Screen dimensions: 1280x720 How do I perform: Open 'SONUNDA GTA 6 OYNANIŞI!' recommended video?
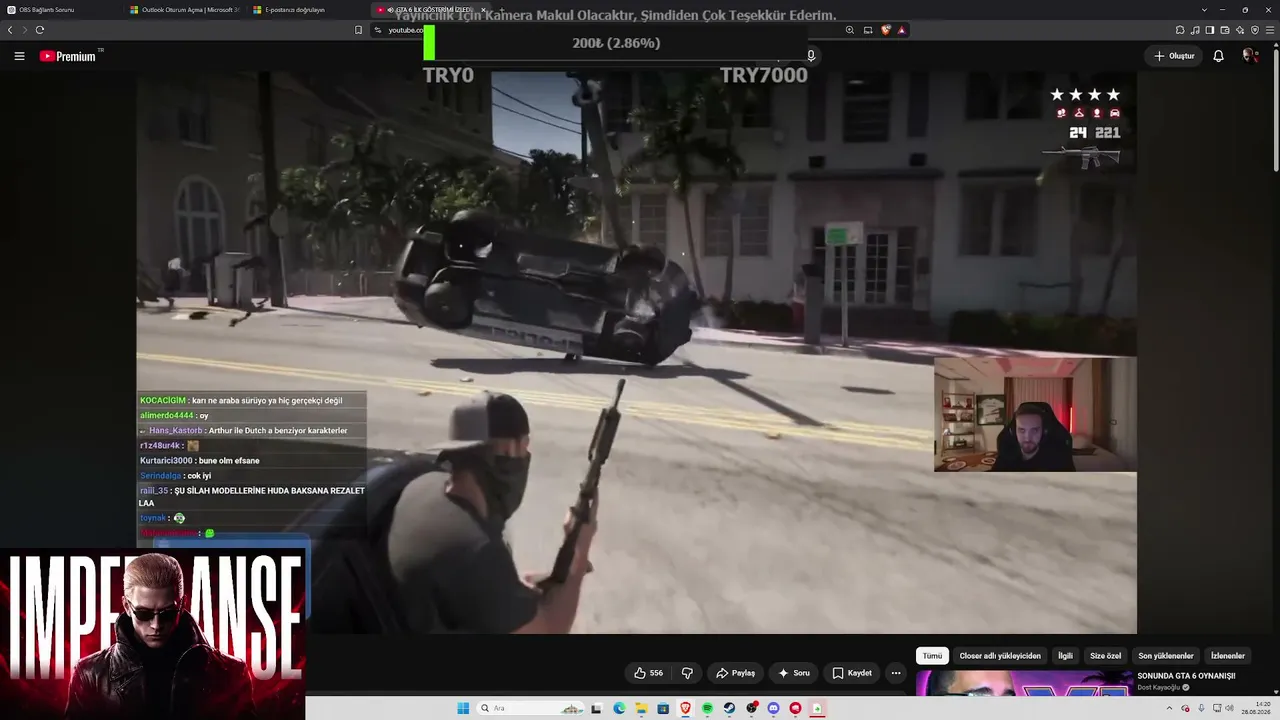(1186, 676)
